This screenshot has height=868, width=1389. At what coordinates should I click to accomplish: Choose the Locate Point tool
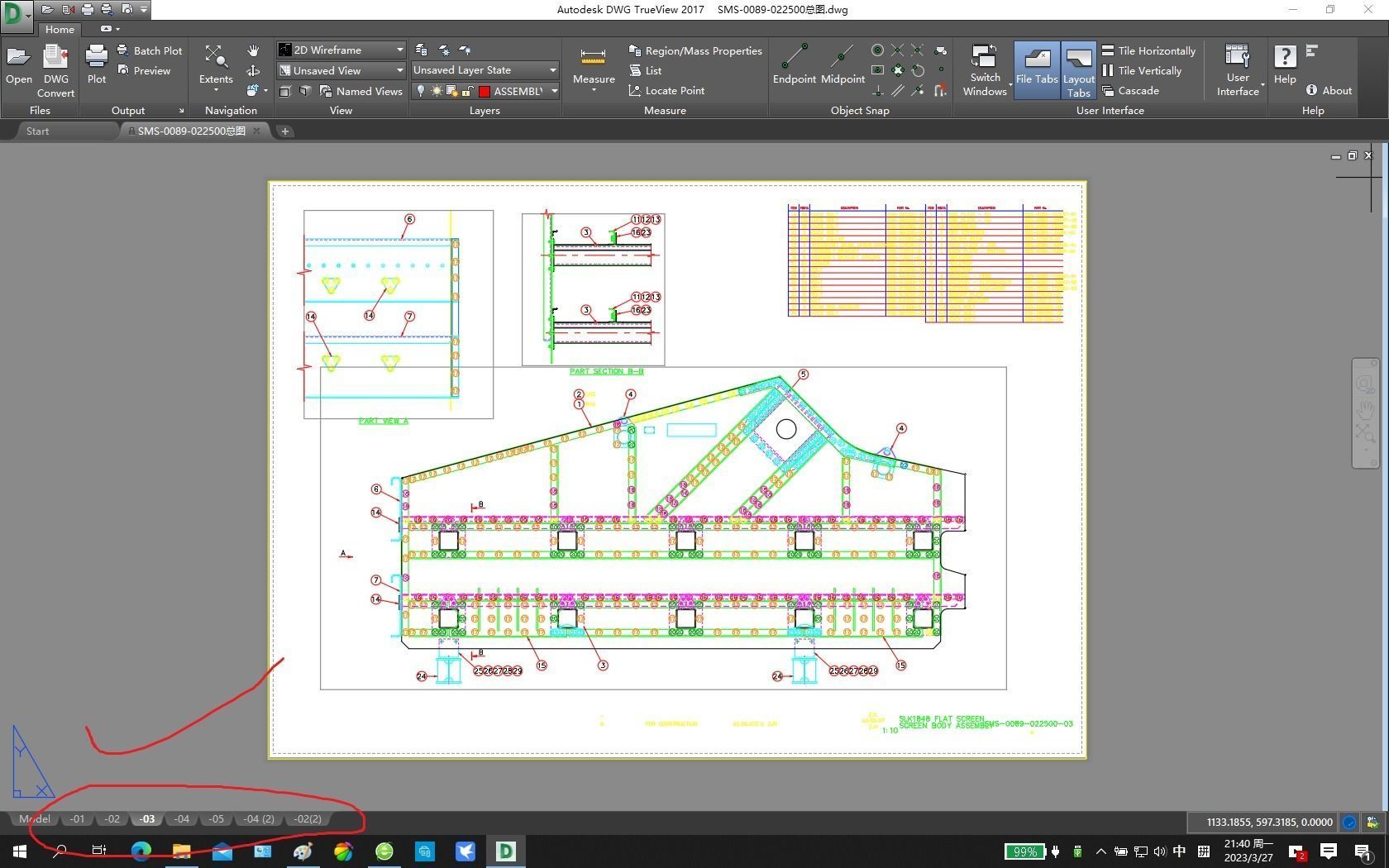click(666, 91)
